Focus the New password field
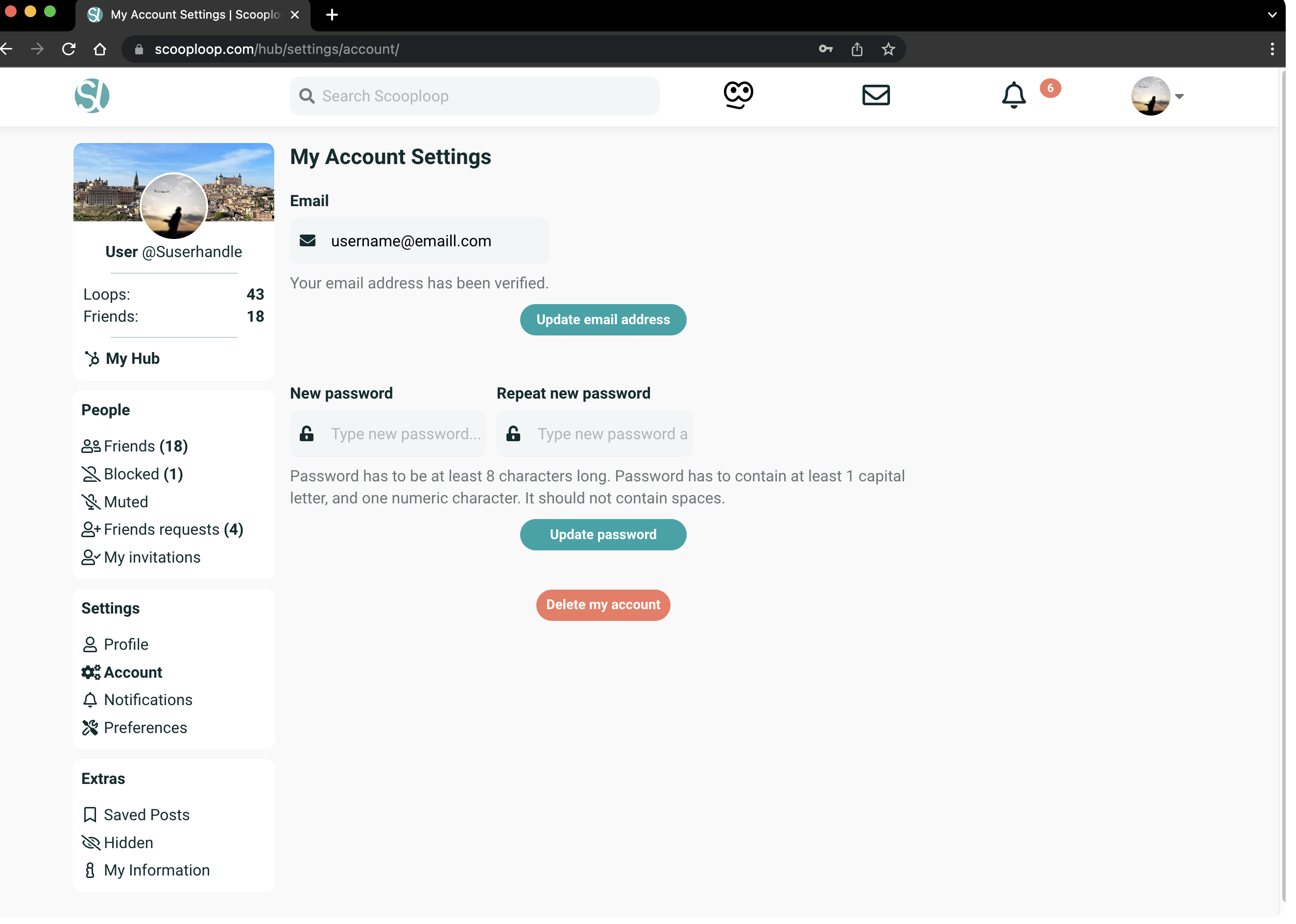 (x=388, y=434)
